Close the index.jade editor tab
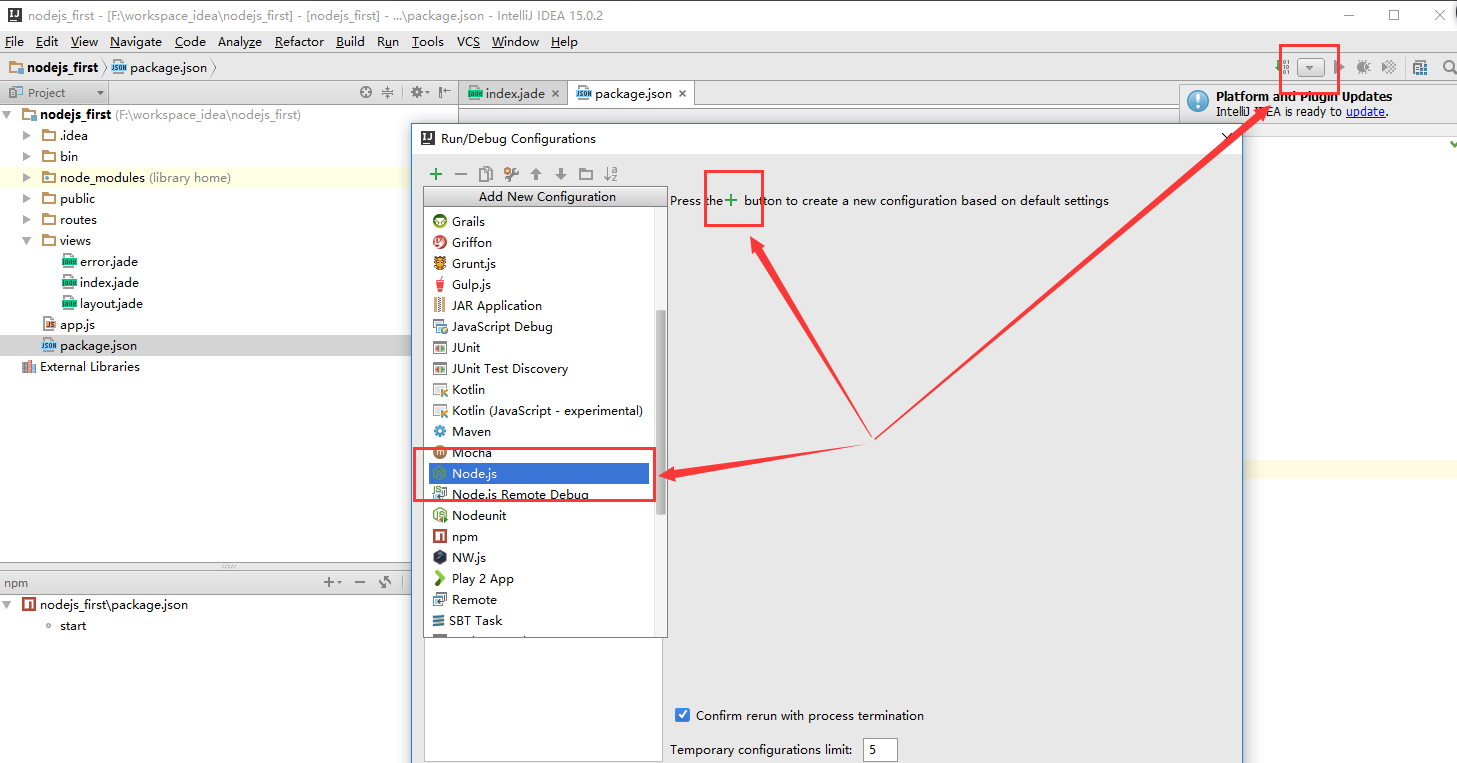 click(x=555, y=93)
